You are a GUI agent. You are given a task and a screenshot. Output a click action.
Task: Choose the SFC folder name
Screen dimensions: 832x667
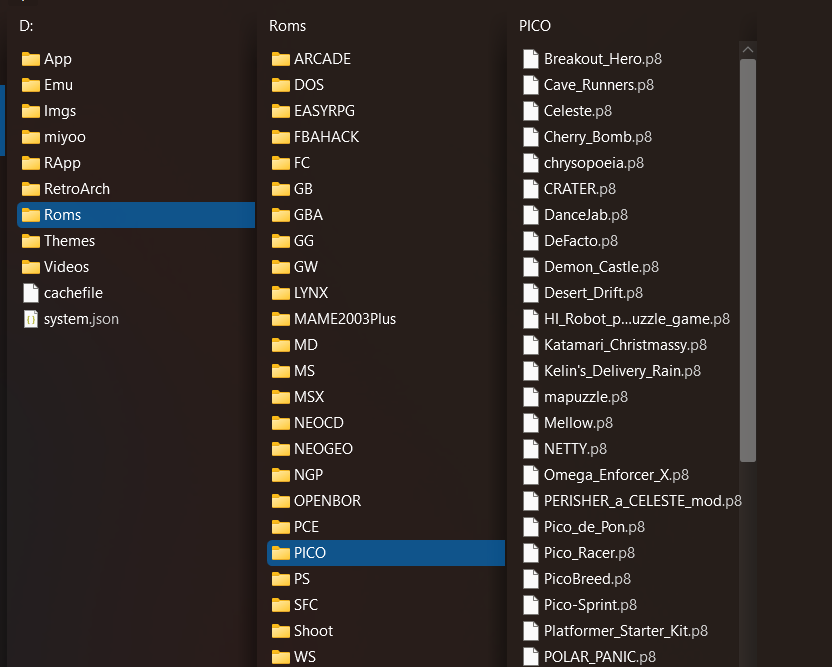point(306,605)
